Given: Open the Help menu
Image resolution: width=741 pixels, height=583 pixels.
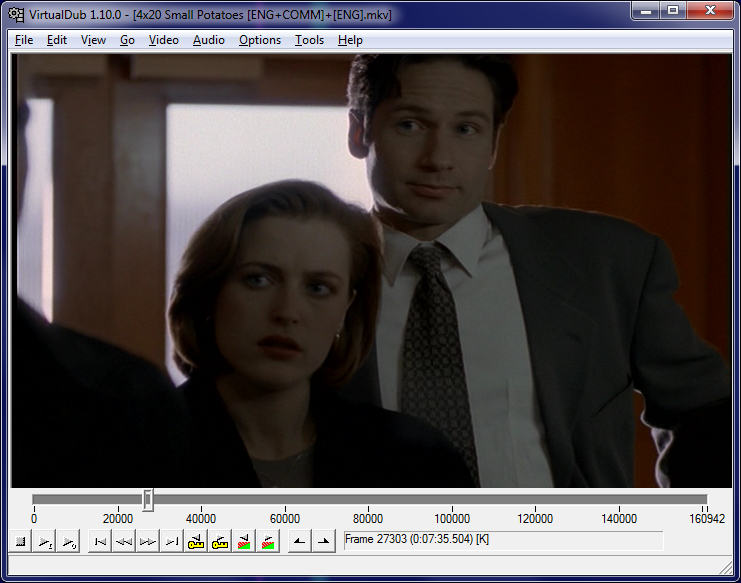Looking at the screenshot, I should point(350,40).
